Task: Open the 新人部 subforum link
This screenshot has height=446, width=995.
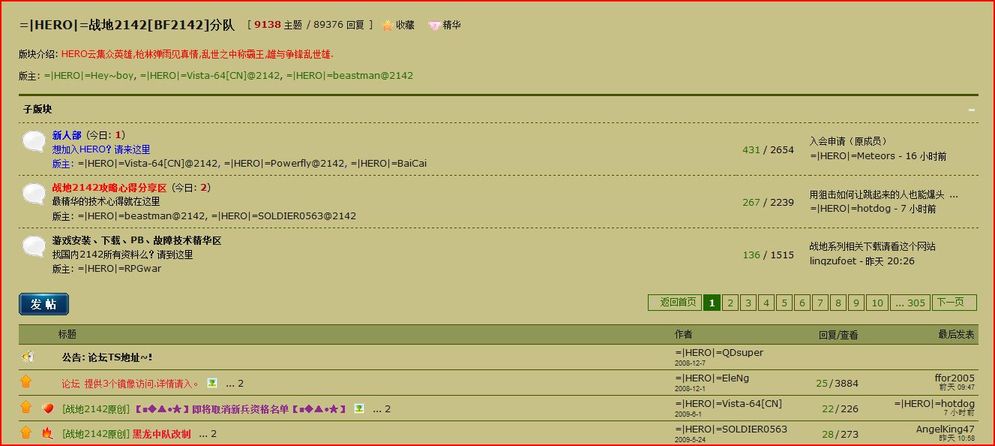Action: (67, 135)
